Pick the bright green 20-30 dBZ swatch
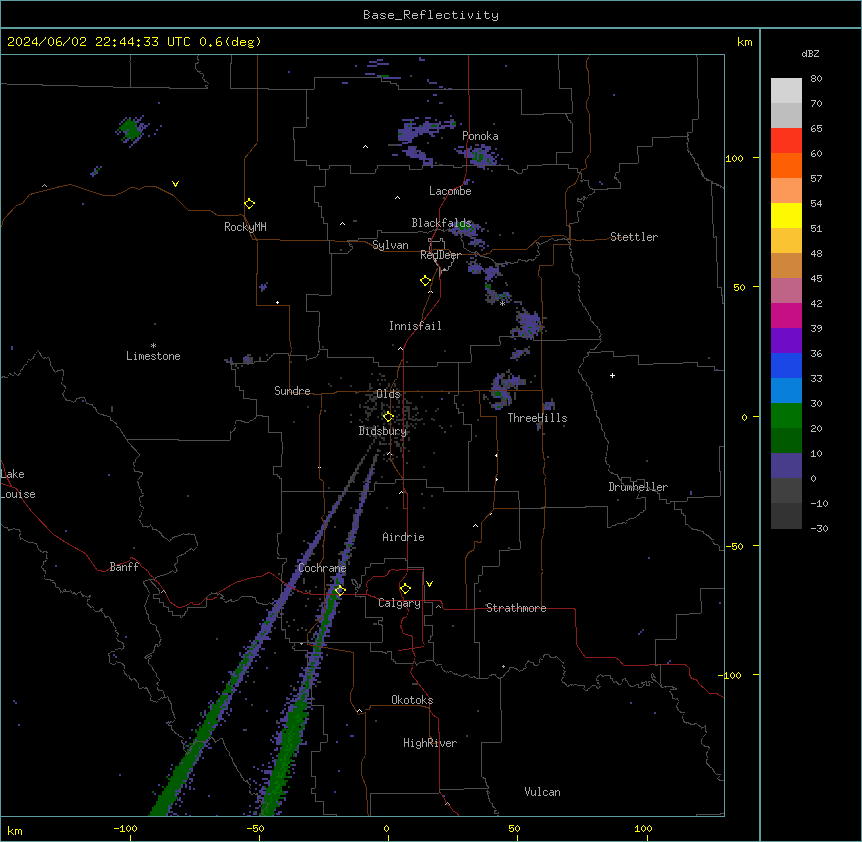Screen dimensions: 862x842 (x=786, y=416)
